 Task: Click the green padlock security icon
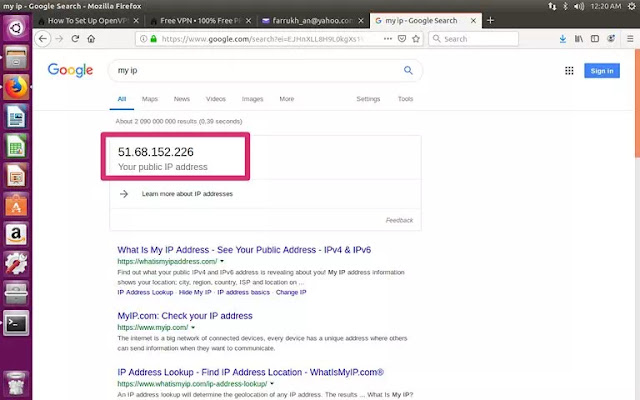point(153,39)
